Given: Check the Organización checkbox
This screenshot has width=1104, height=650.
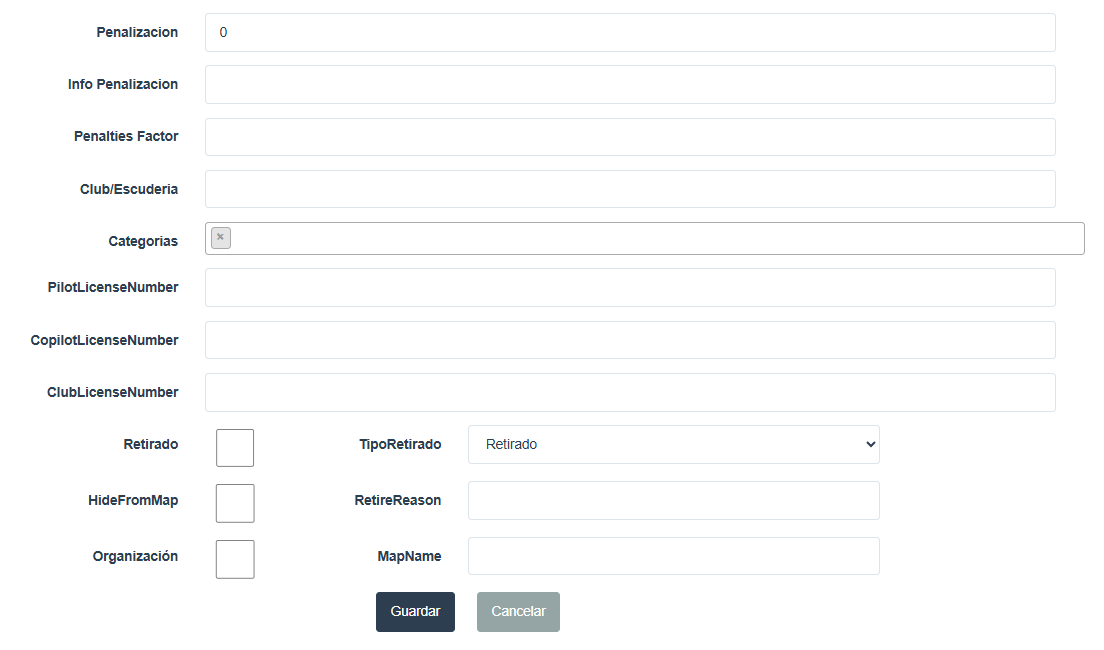Looking at the screenshot, I should [x=235, y=559].
